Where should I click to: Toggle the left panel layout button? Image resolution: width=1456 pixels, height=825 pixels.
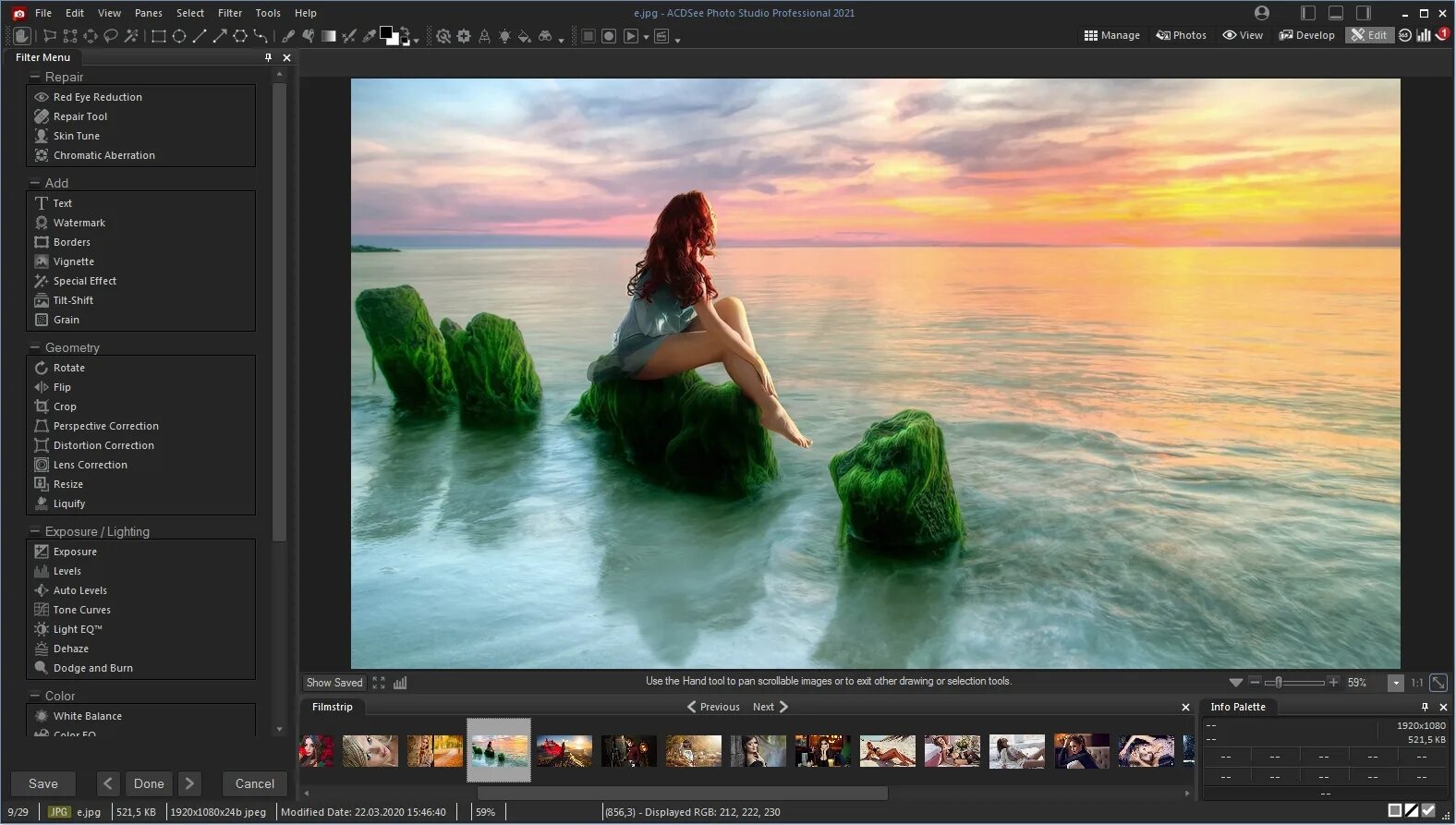[1308, 13]
